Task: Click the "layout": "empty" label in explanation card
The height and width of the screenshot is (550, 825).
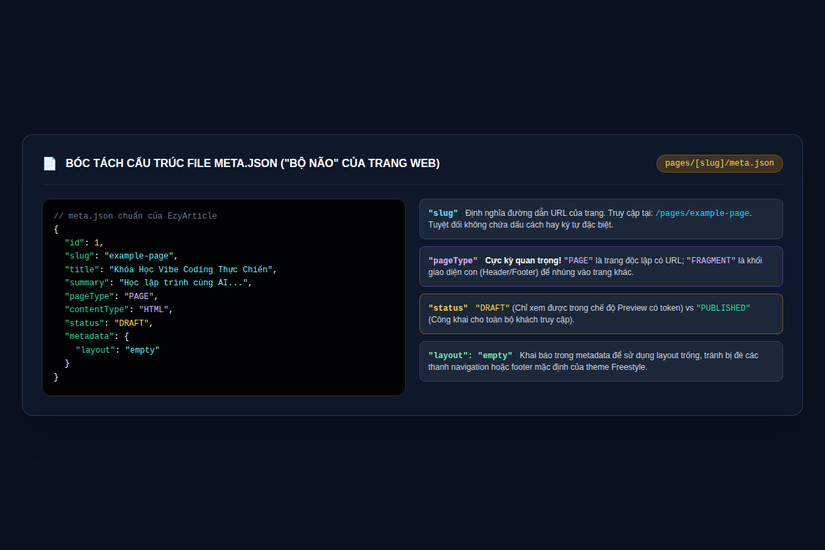Action: (x=470, y=355)
